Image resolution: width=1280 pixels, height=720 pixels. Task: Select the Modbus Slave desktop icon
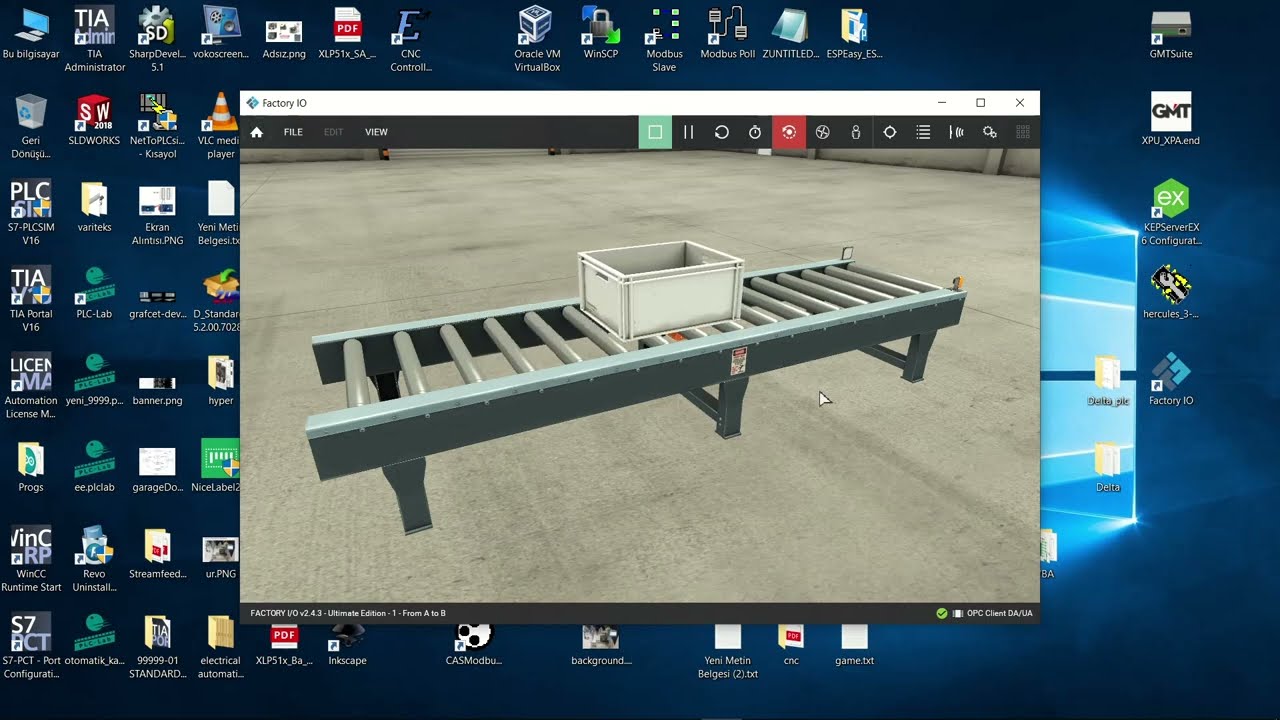click(664, 40)
